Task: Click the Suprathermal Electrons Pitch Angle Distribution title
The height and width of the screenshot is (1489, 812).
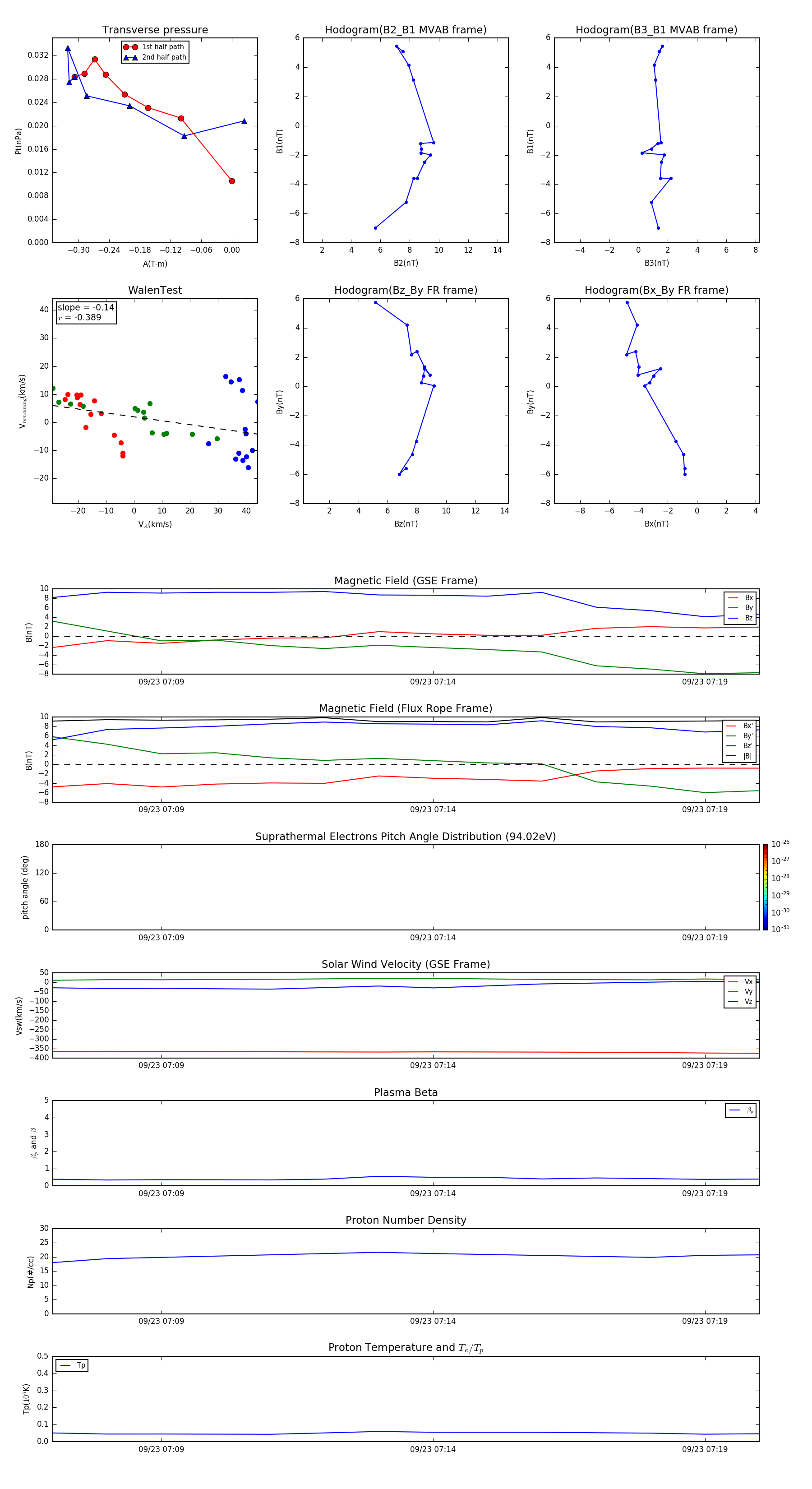Action: 406,837
